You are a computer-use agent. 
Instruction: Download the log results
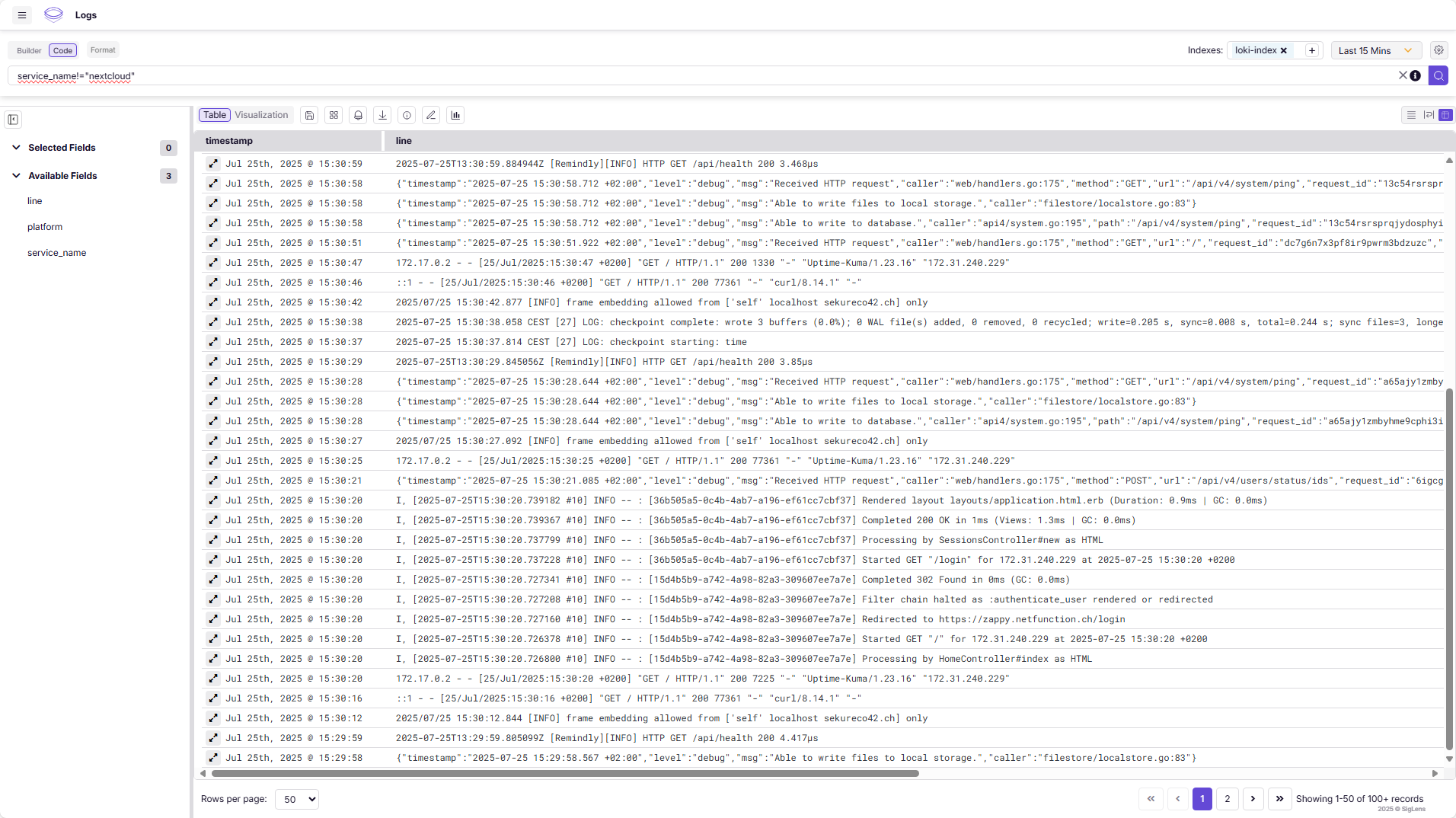[x=382, y=115]
